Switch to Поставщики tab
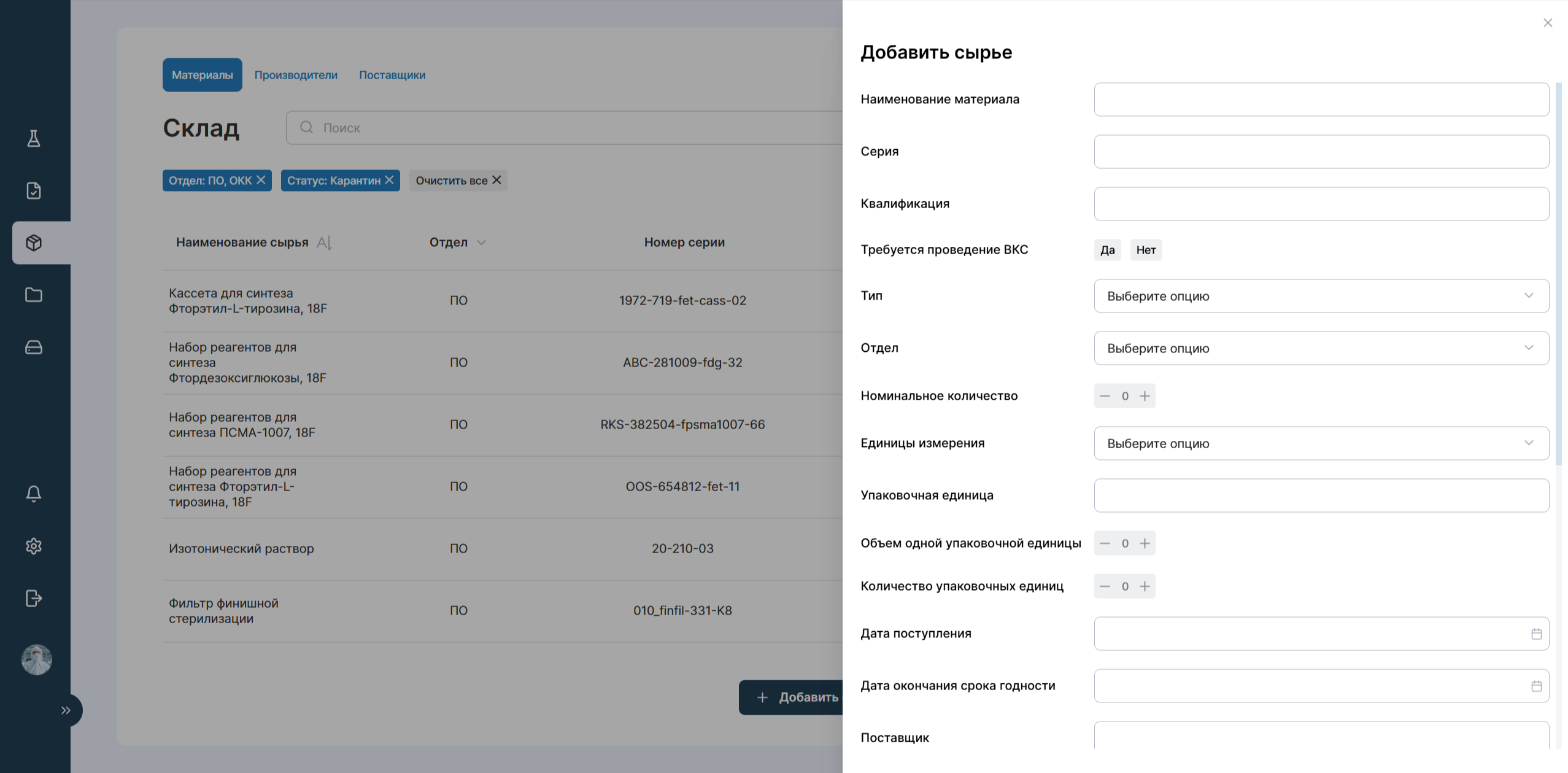This screenshot has height=773, width=1568. 392,75
